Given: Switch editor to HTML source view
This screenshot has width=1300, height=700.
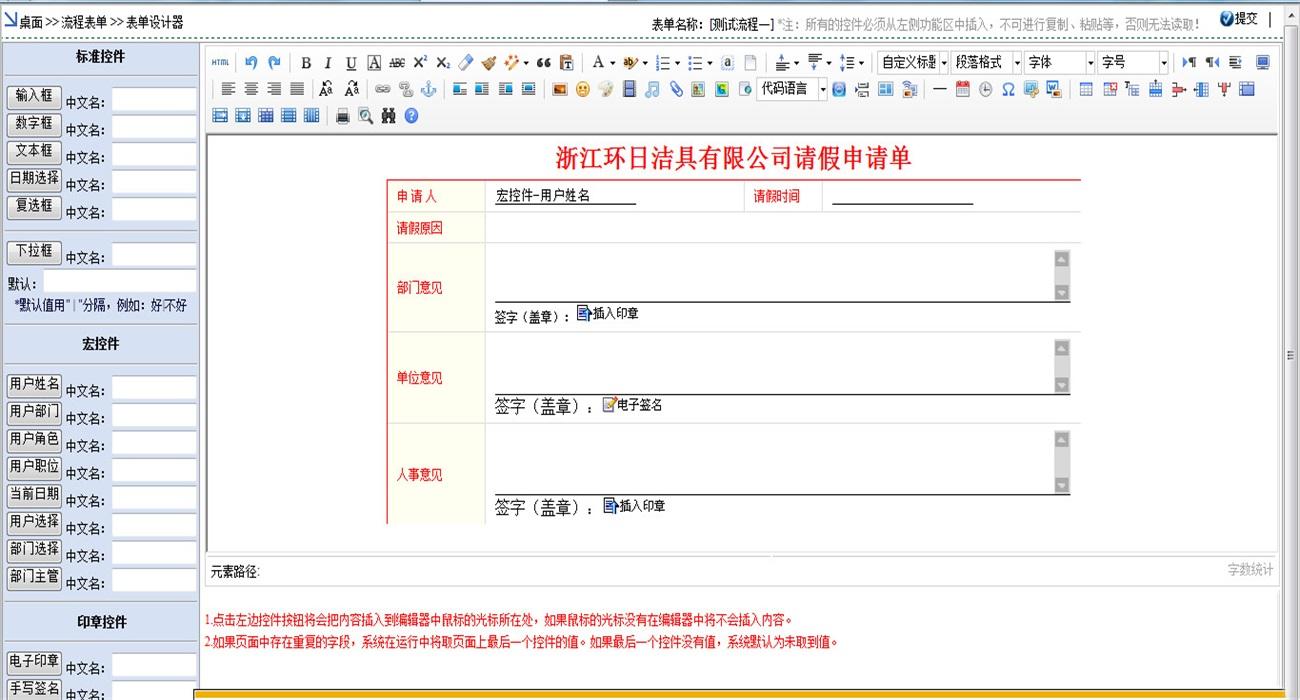Looking at the screenshot, I should pos(220,63).
